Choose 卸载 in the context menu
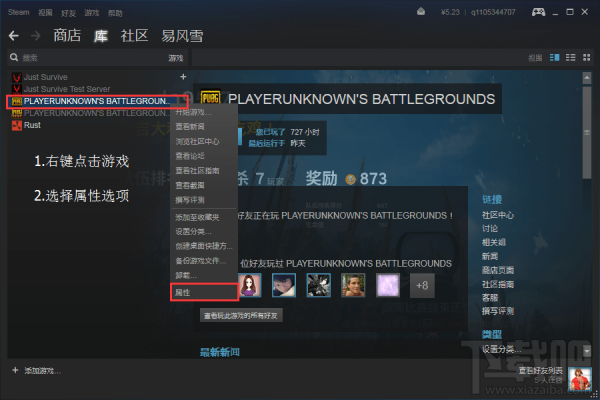 coord(204,276)
